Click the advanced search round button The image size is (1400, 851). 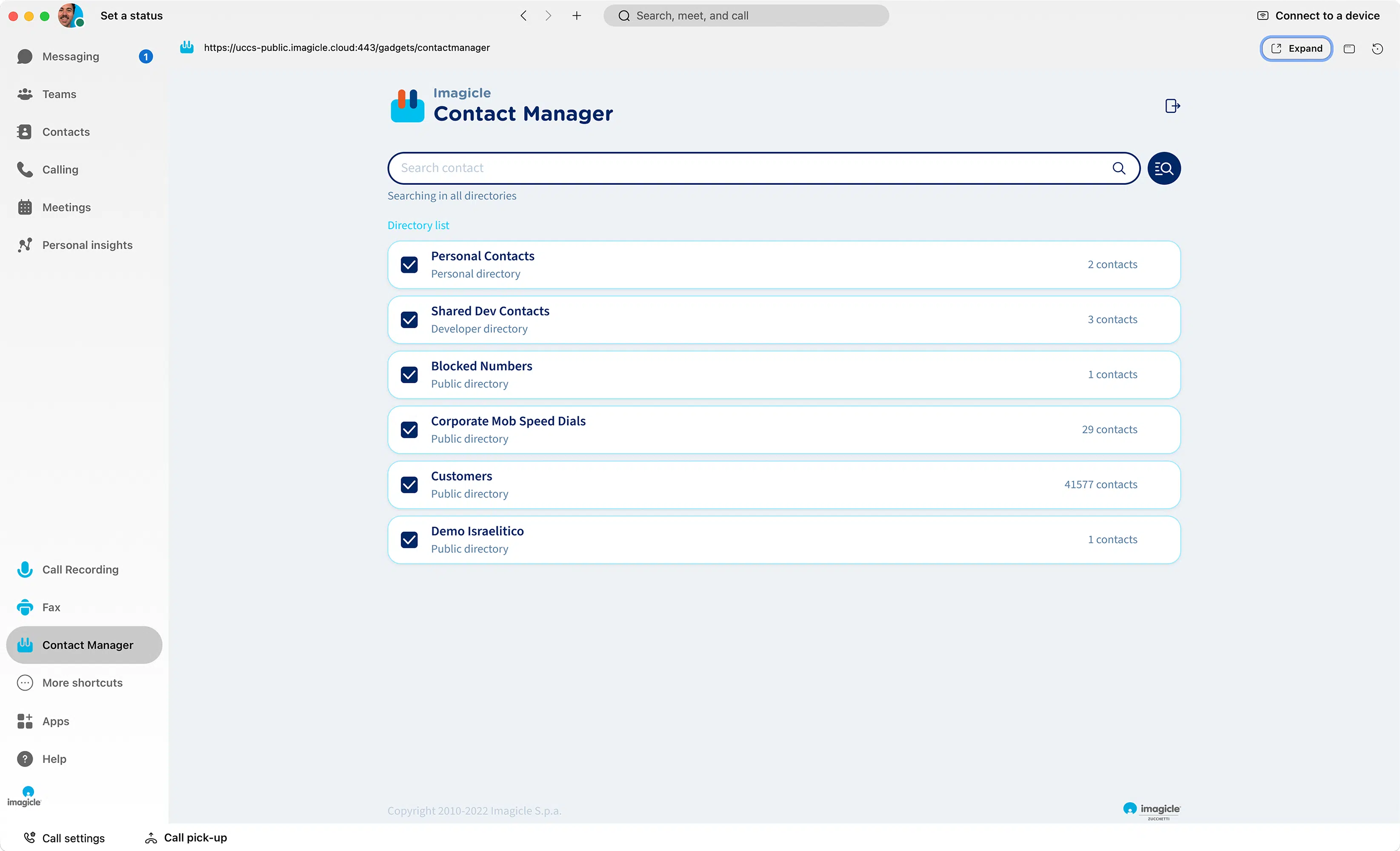pos(1164,168)
